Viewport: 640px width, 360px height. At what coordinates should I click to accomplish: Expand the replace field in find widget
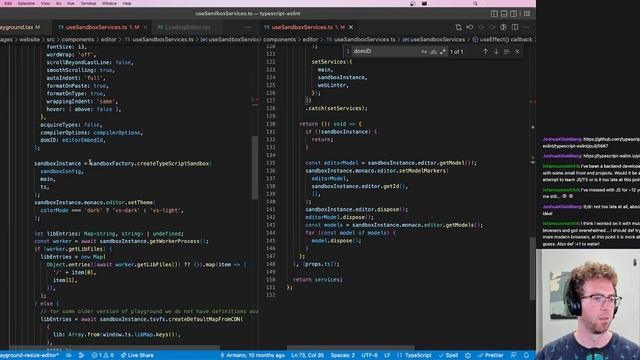[348, 51]
